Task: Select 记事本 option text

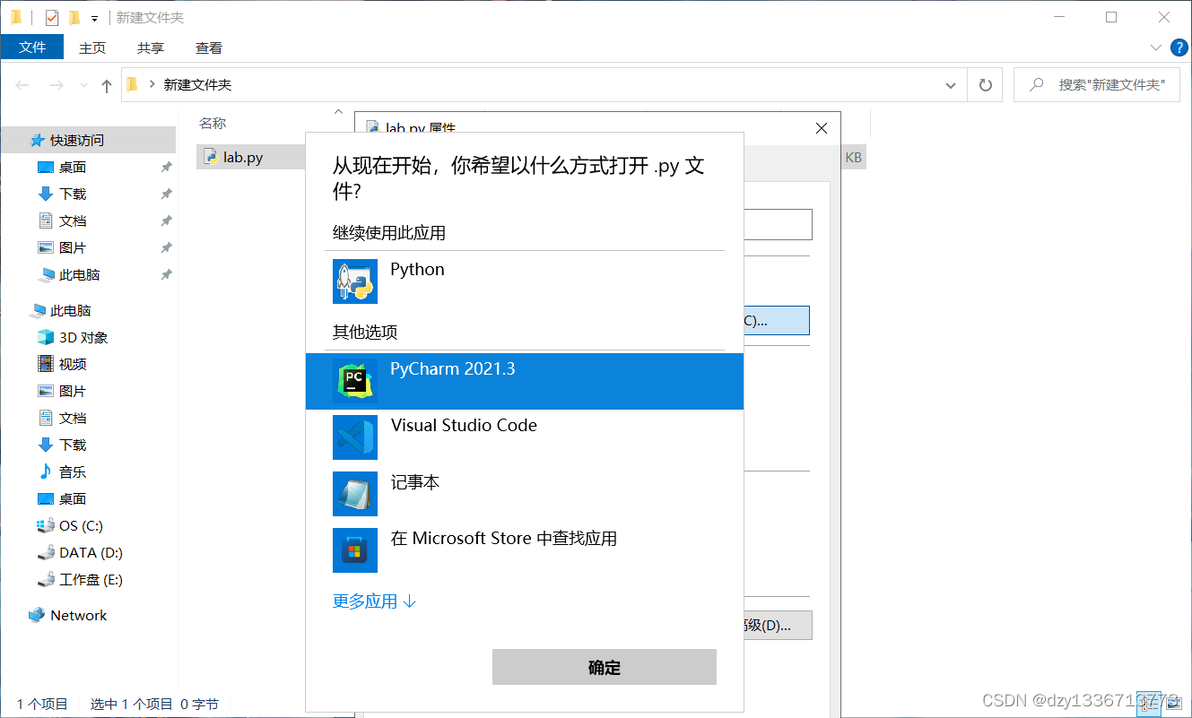Action: point(414,482)
